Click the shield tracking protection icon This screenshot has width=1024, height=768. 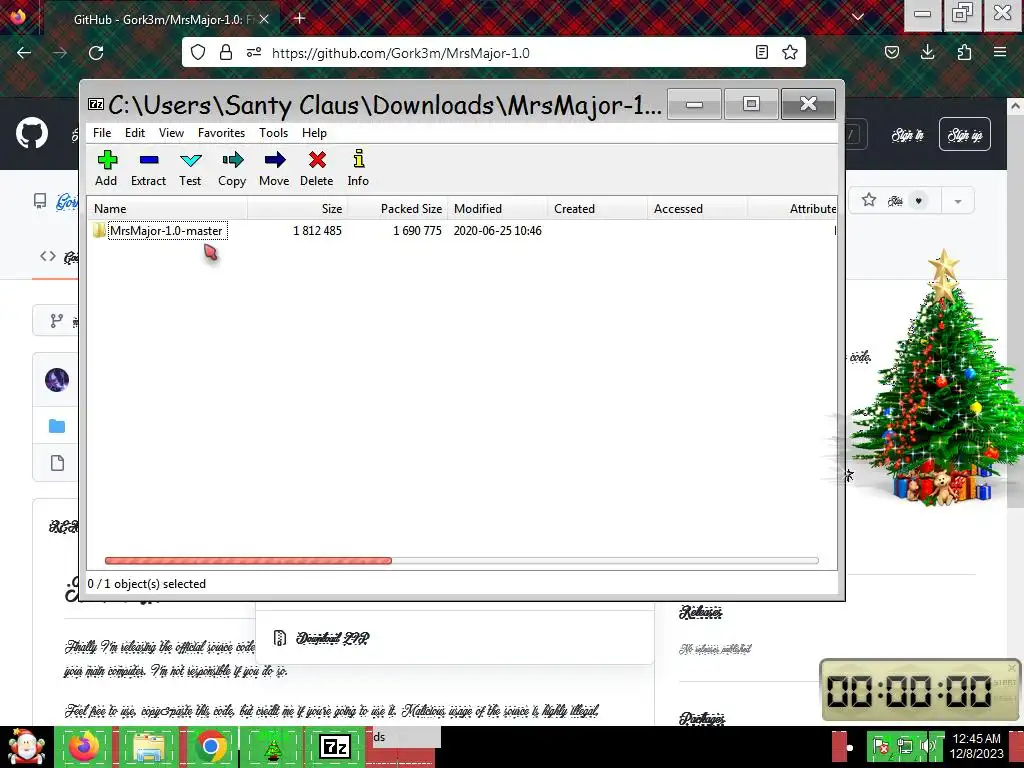(199, 52)
